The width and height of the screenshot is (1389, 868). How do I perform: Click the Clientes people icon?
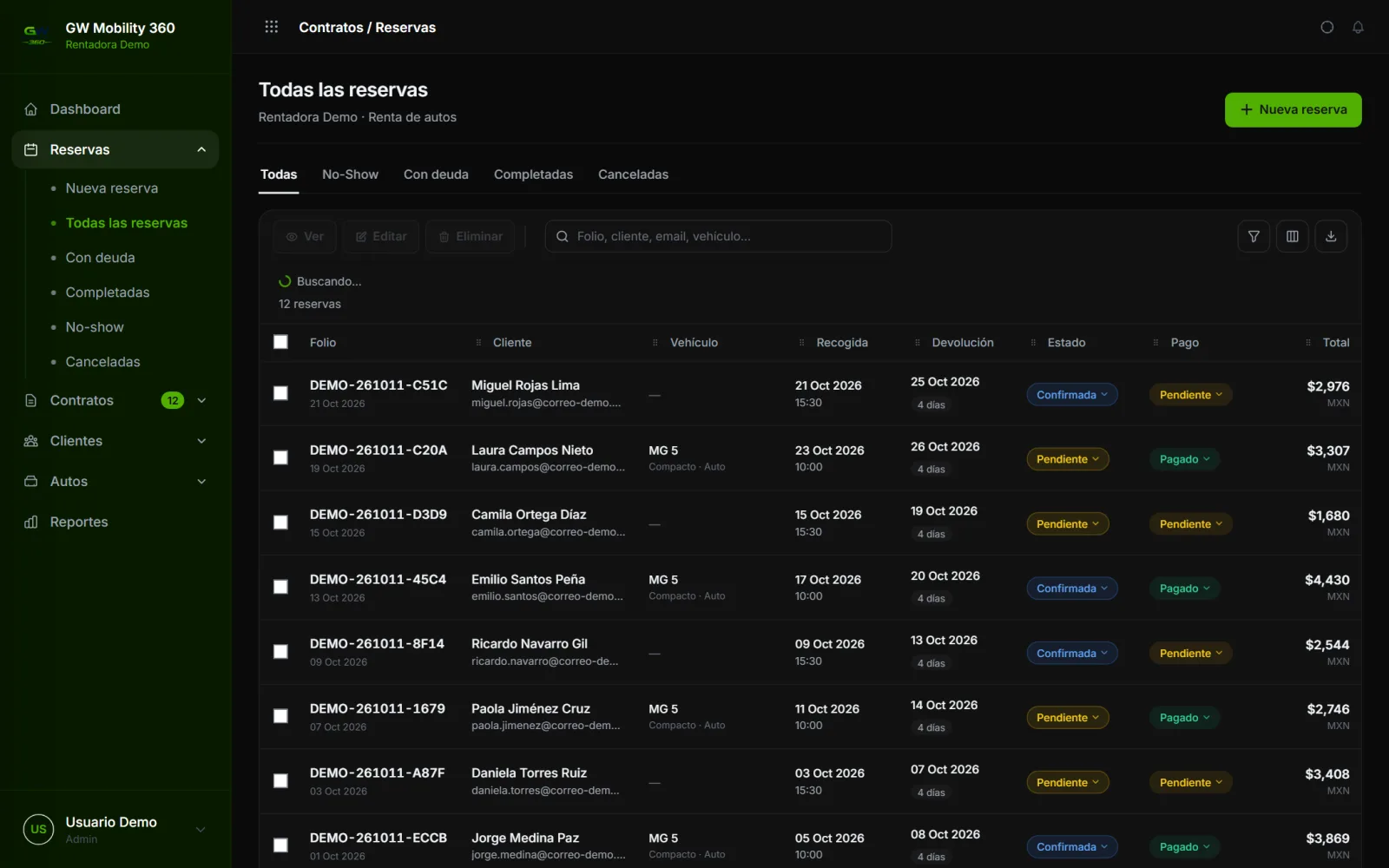(31, 441)
